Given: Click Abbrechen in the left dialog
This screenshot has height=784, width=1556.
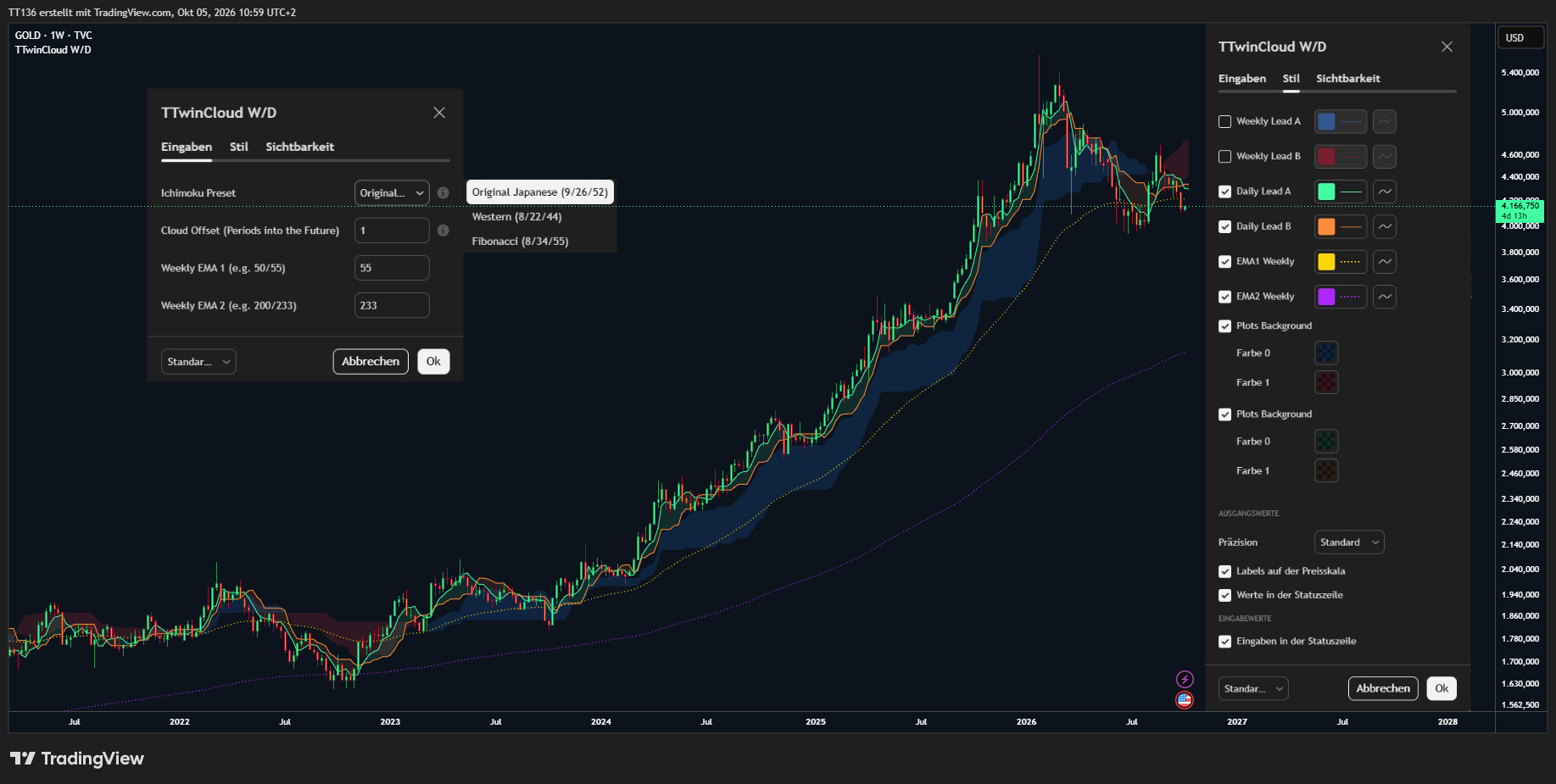Looking at the screenshot, I should coord(371,362).
